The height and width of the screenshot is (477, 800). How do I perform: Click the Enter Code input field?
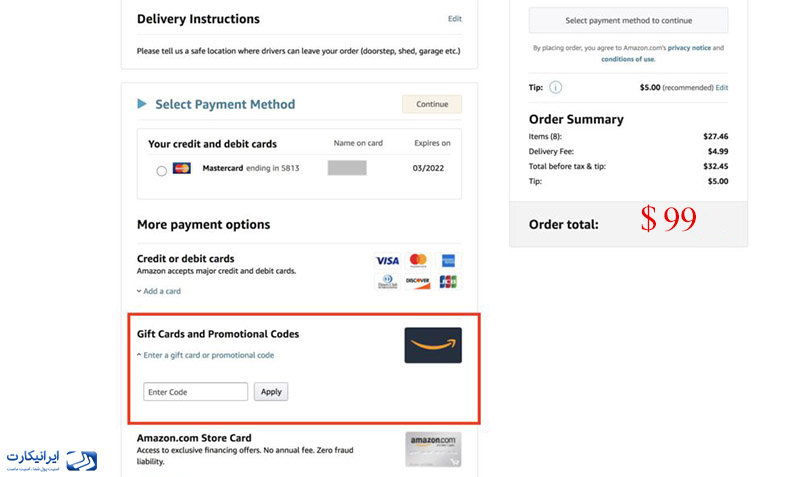tap(195, 392)
